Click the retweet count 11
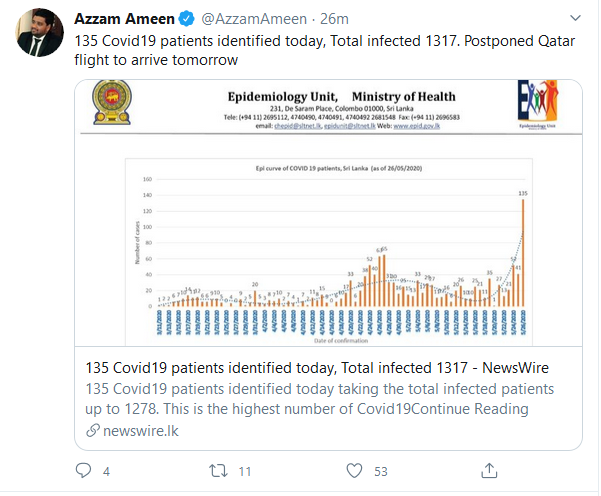 point(245,471)
